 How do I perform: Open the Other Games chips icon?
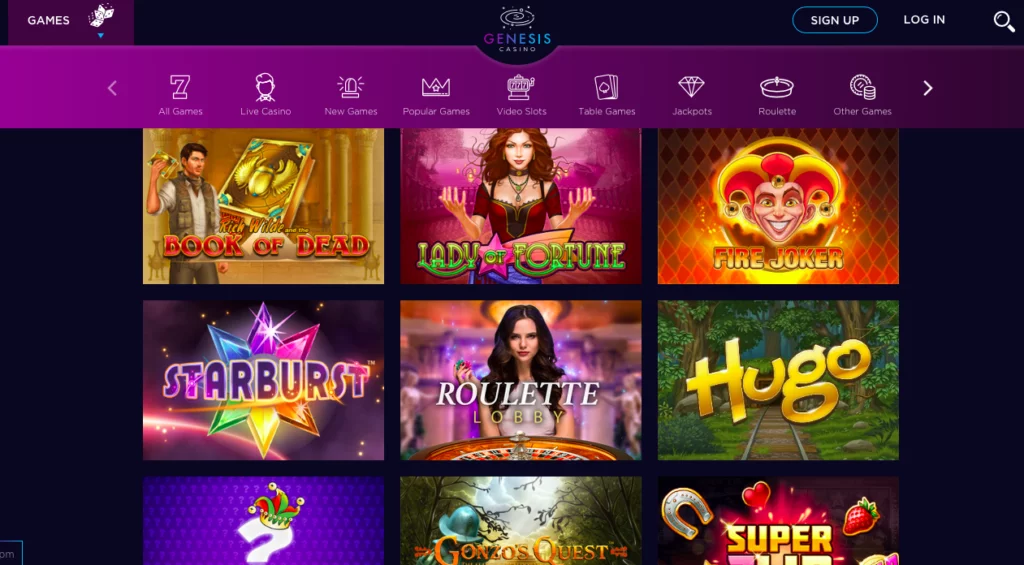point(862,87)
